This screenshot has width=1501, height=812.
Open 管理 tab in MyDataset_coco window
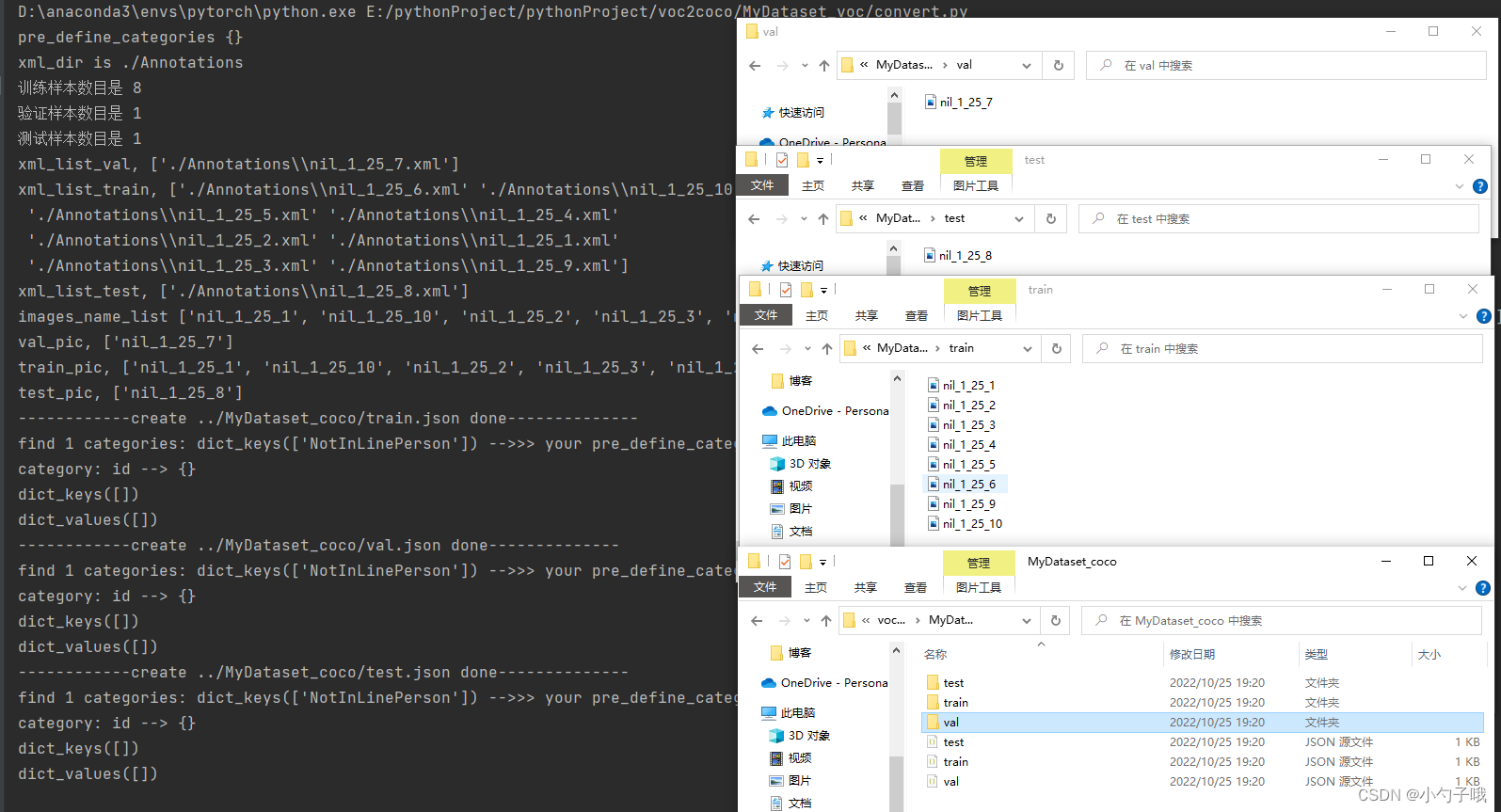tap(979, 563)
